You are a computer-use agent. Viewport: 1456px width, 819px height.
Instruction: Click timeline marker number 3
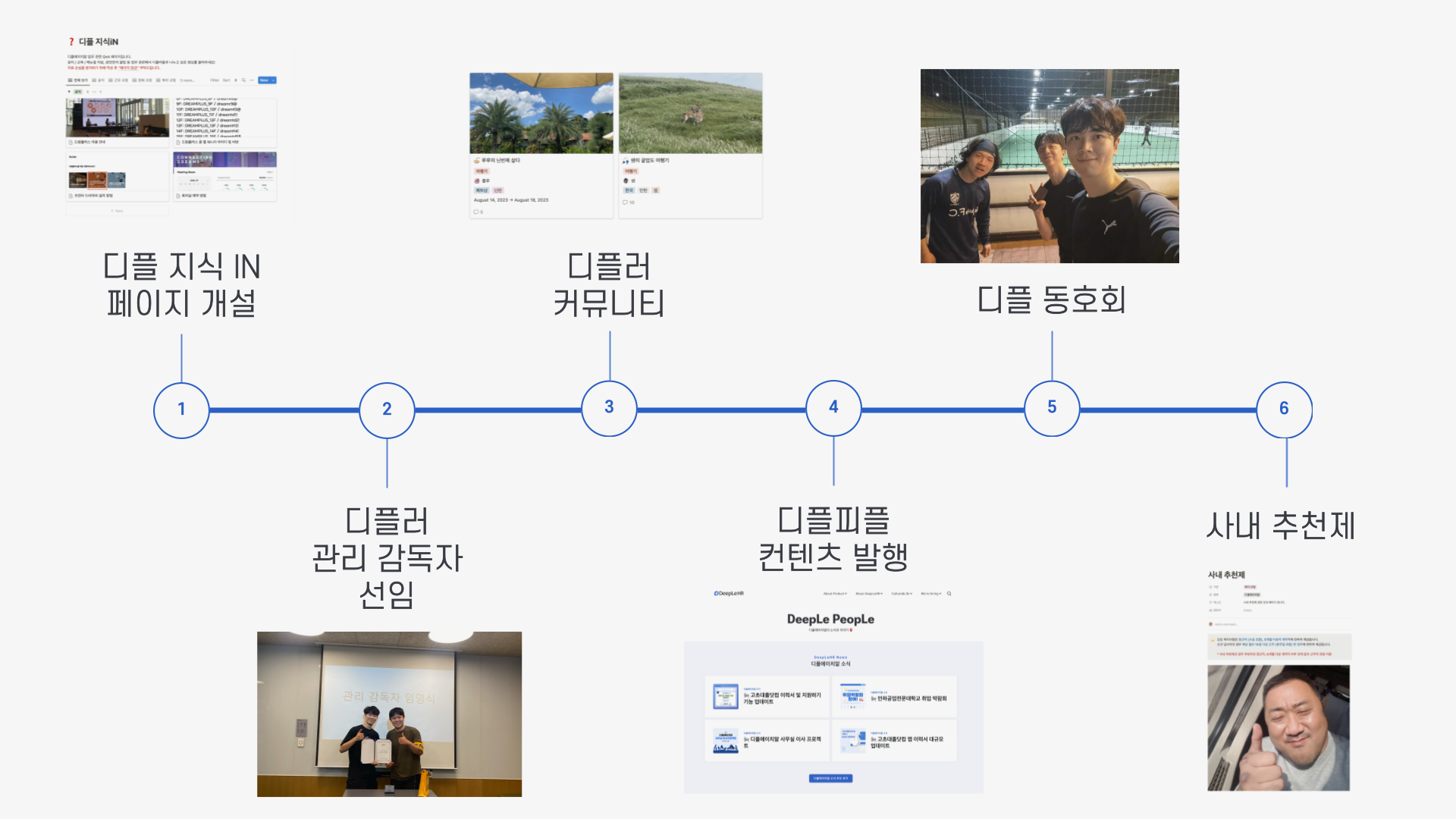(609, 408)
